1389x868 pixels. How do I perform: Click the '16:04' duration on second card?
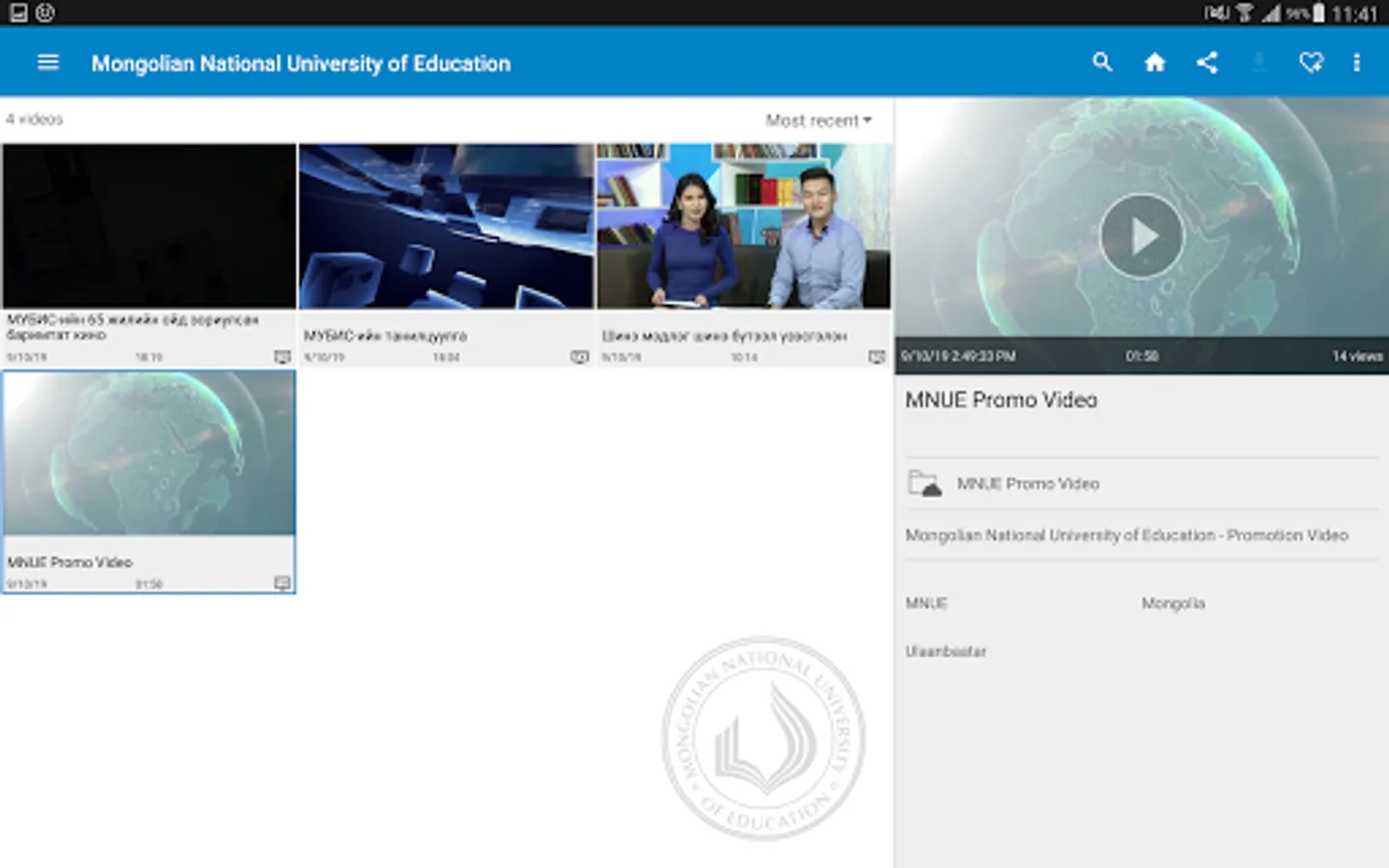coord(446,357)
